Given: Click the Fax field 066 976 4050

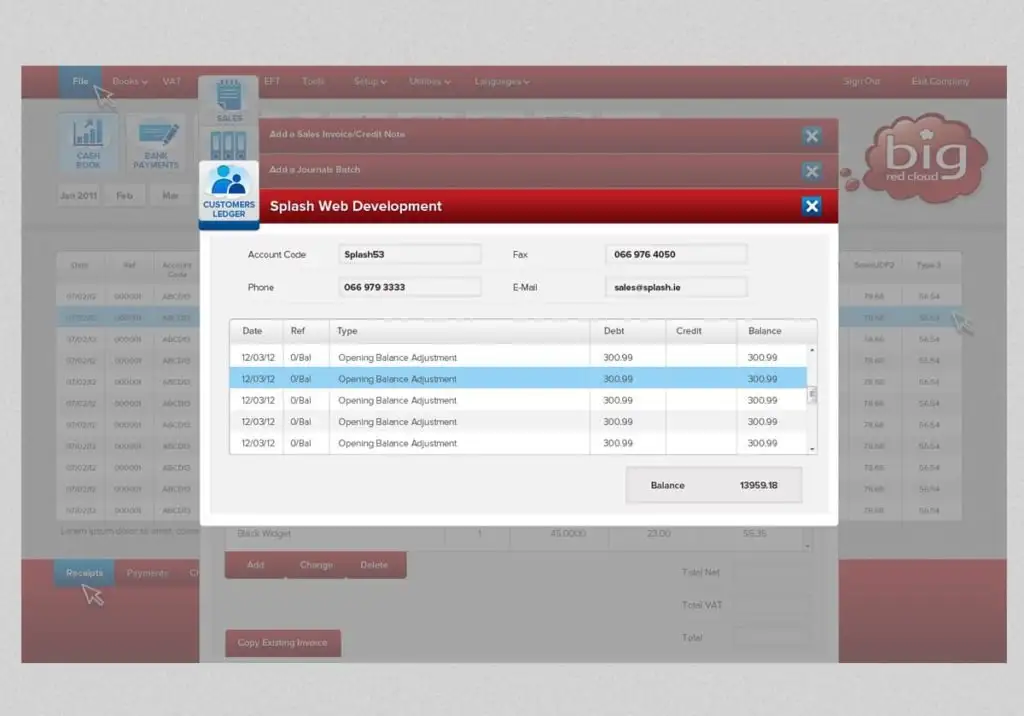Looking at the screenshot, I should tap(676, 254).
